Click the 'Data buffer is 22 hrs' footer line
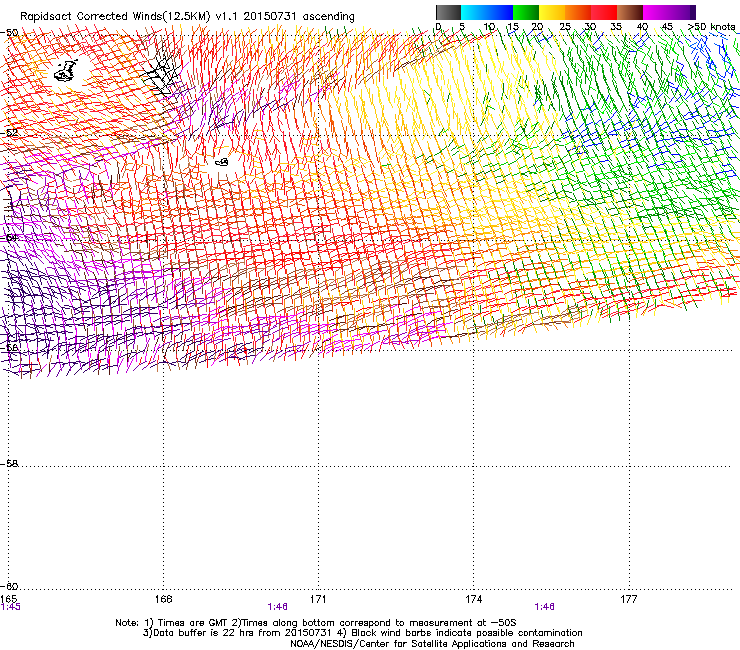 click(362, 633)
